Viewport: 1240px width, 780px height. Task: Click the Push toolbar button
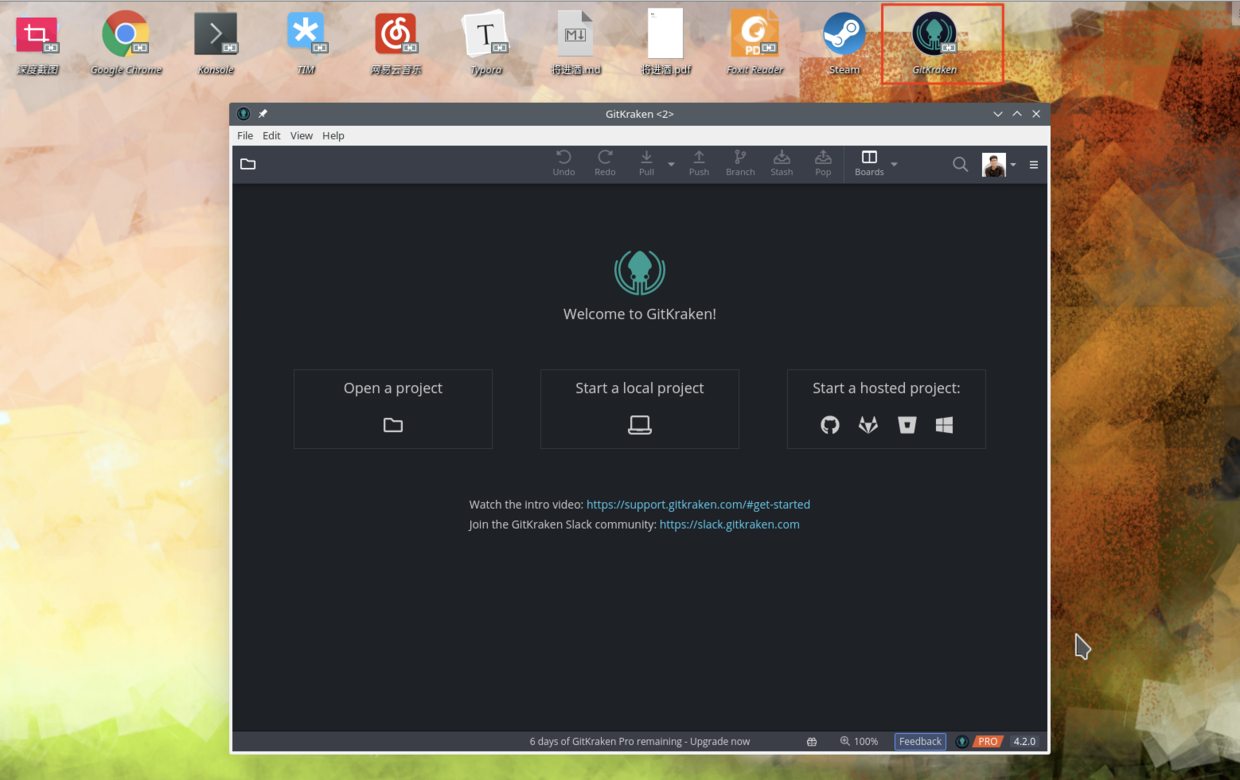click(699, 163)
